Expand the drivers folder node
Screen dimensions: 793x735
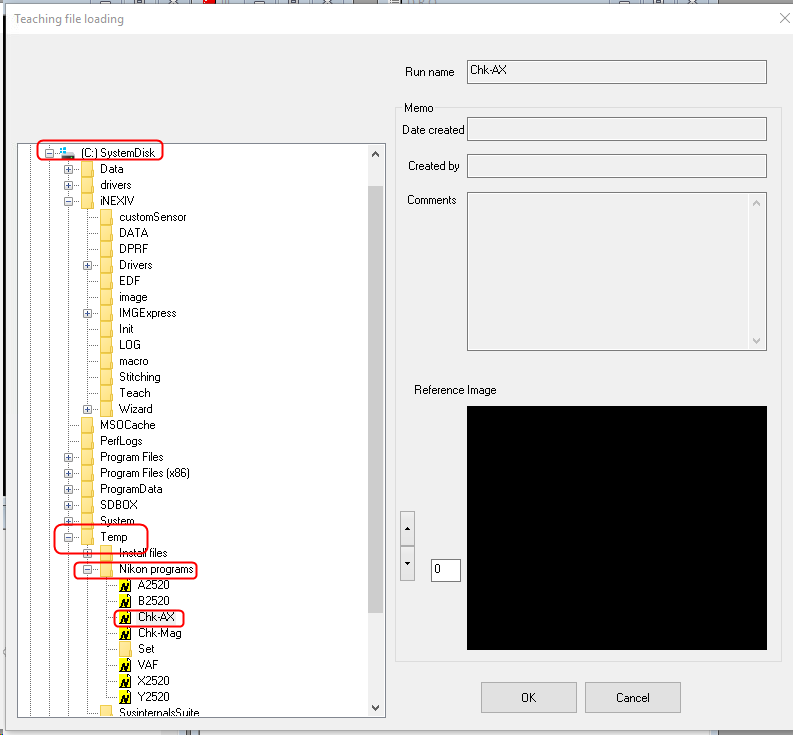(68, 185)
